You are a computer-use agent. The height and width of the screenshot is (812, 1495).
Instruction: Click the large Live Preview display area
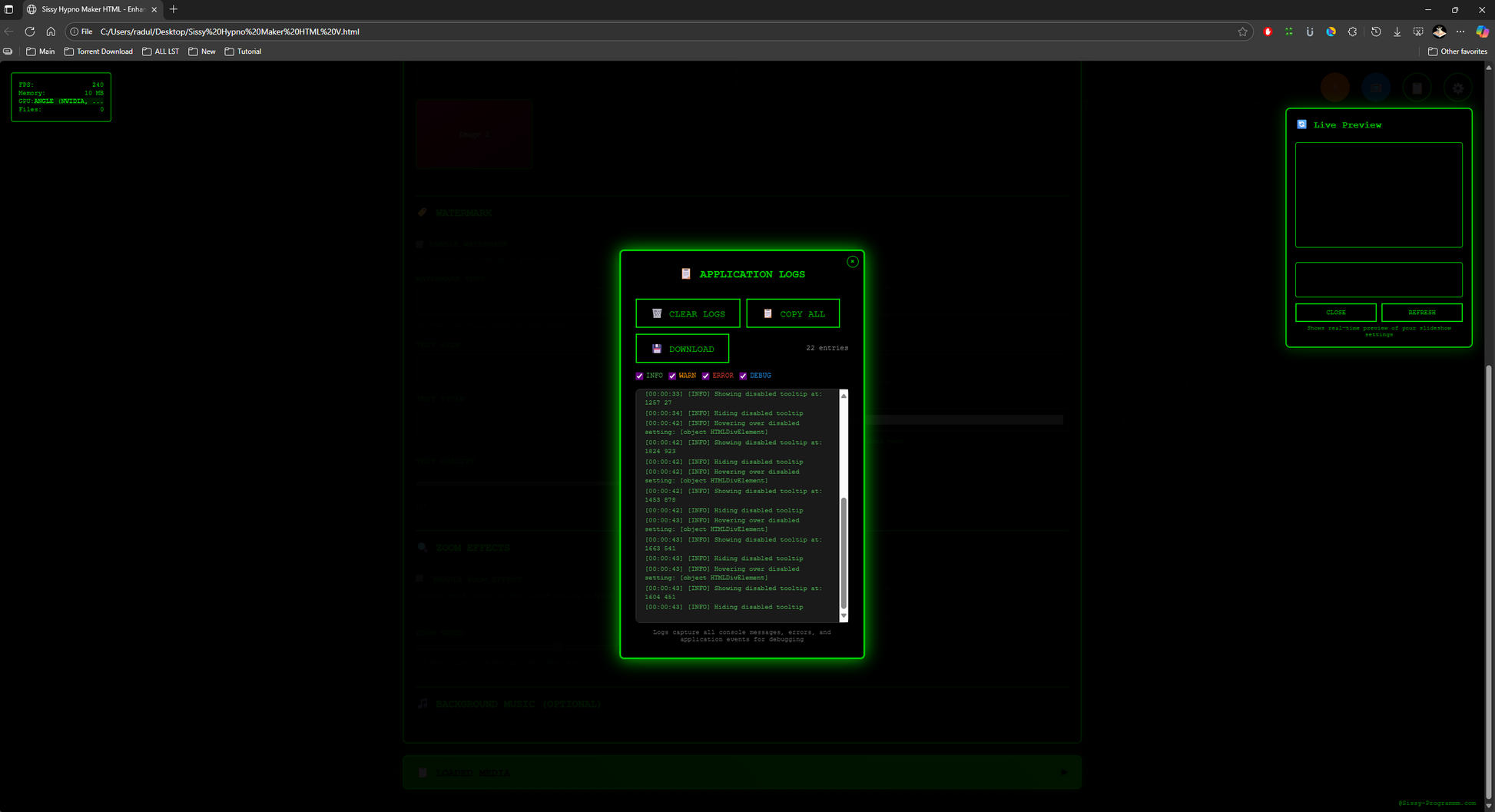click(1378, 195)
